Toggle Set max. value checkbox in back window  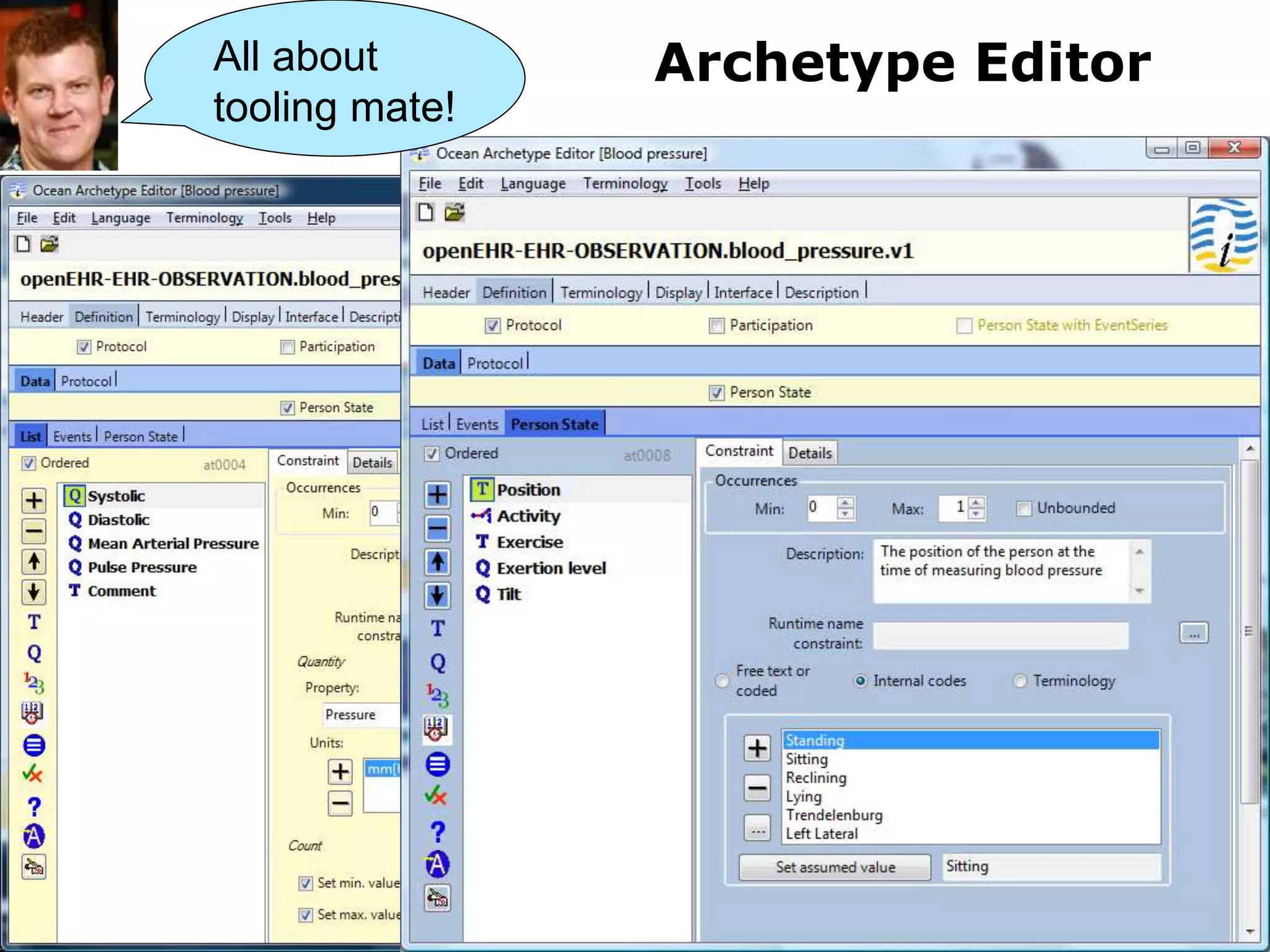click(306, 915)
